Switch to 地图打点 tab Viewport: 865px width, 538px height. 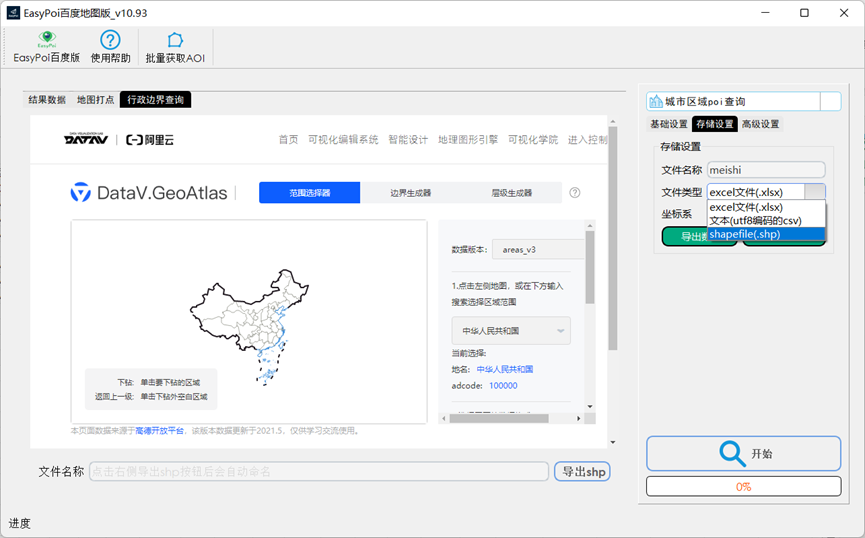tap(95, 100)
